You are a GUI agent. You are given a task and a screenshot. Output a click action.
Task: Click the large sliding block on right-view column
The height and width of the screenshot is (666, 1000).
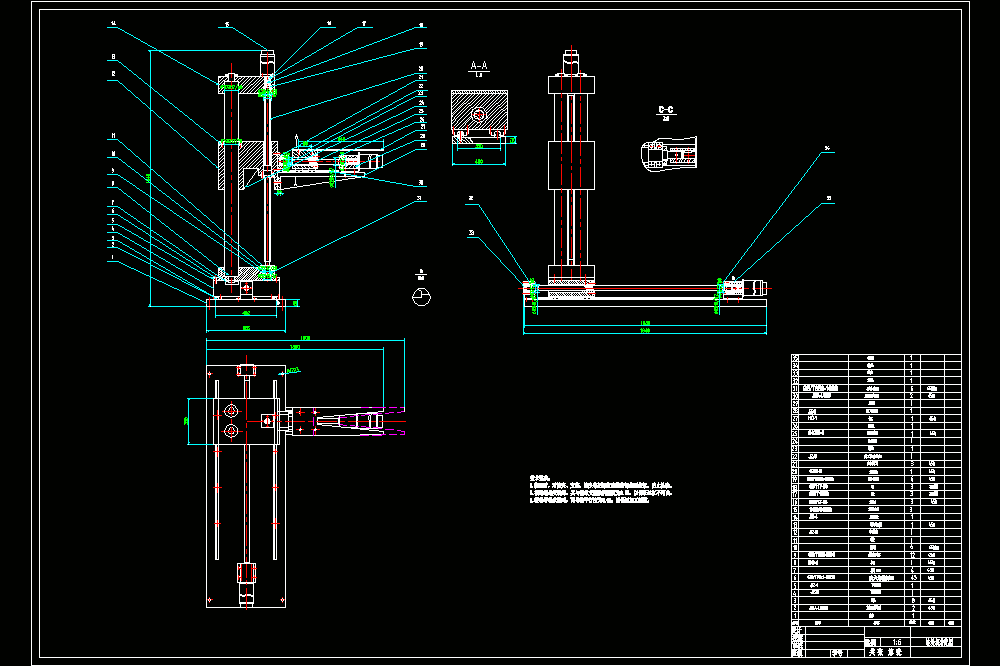coord(571,165)
